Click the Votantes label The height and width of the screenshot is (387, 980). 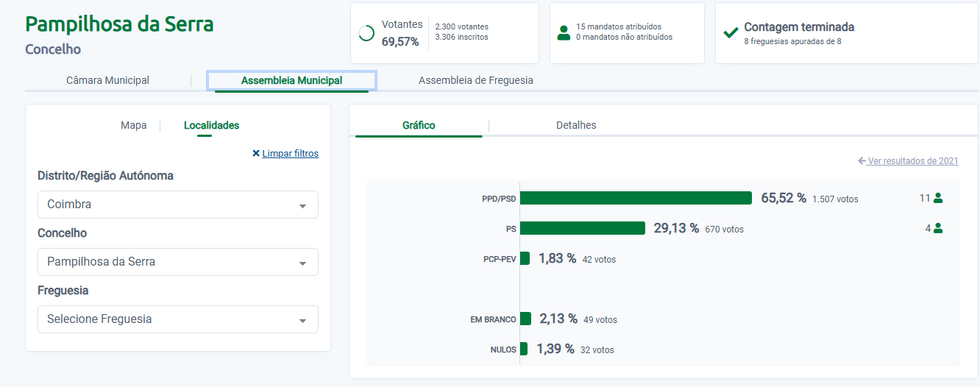pos(402,24)
